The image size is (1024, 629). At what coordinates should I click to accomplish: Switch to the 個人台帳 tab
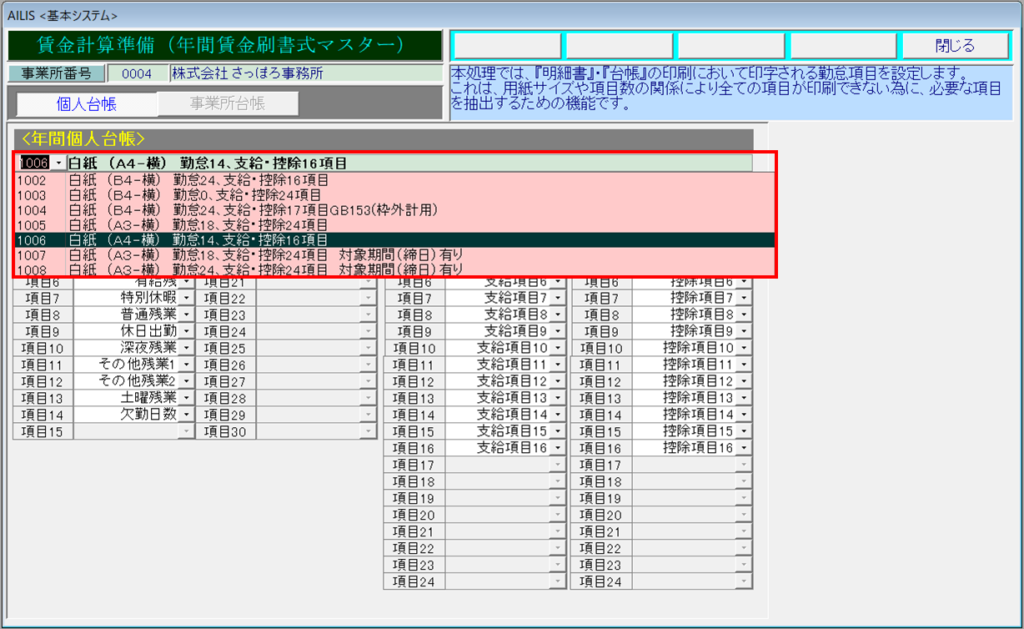coord(87,104)
